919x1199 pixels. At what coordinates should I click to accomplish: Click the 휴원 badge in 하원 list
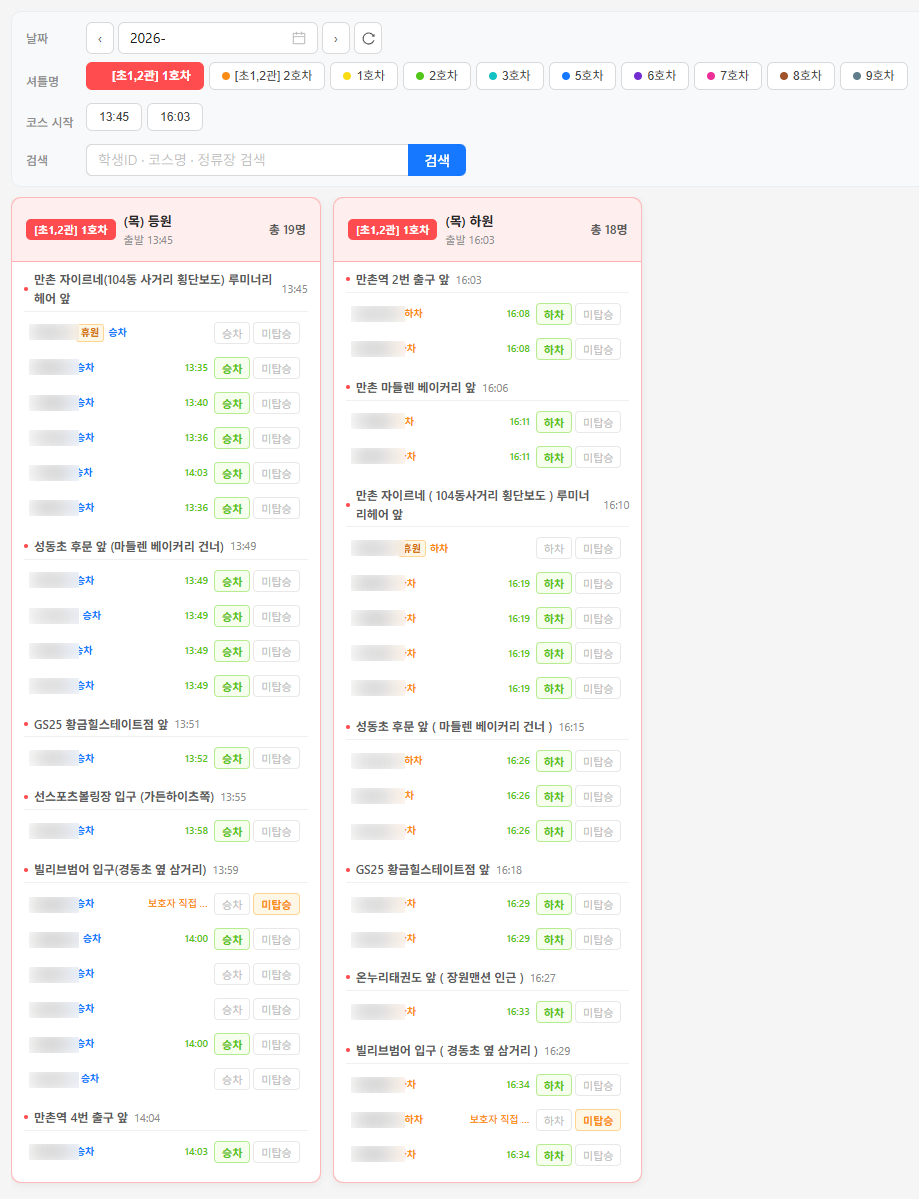coord(413,548)
